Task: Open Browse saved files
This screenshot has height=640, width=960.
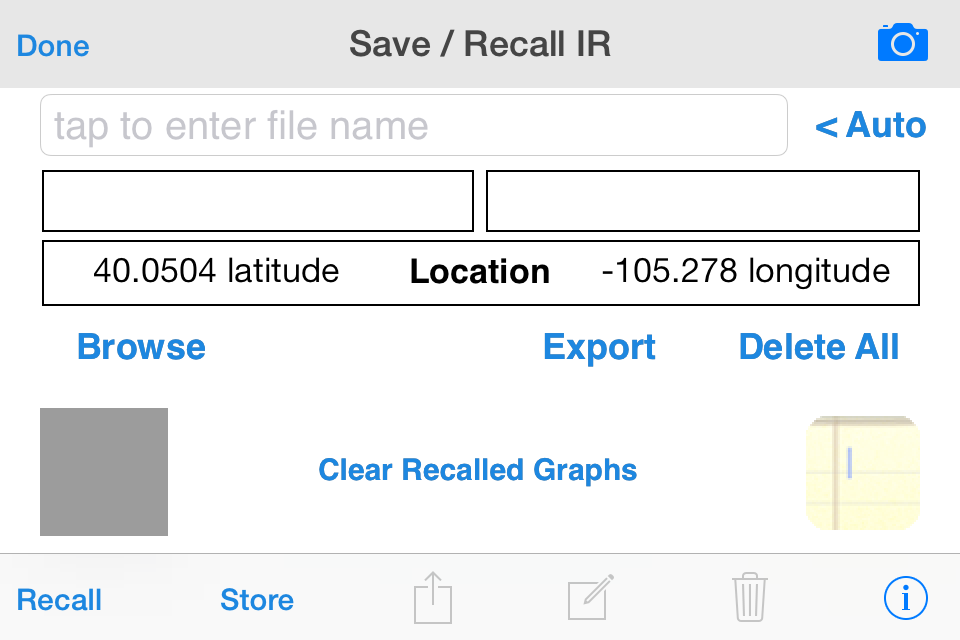Action: (x=141, y=347)
